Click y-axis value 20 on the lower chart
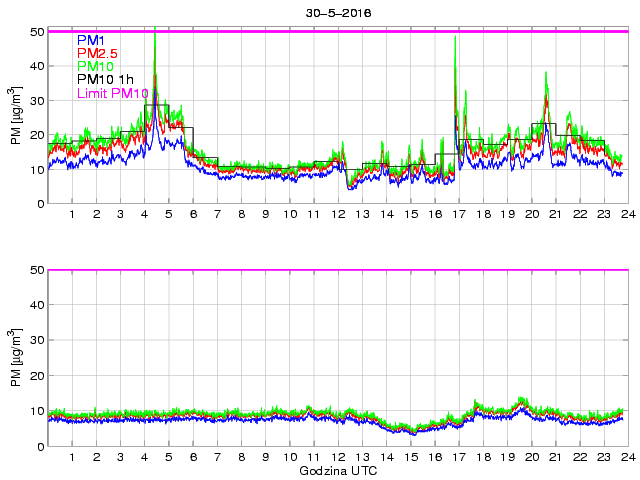640x480 pixels. pyautogui.click(x=37, y=376)
